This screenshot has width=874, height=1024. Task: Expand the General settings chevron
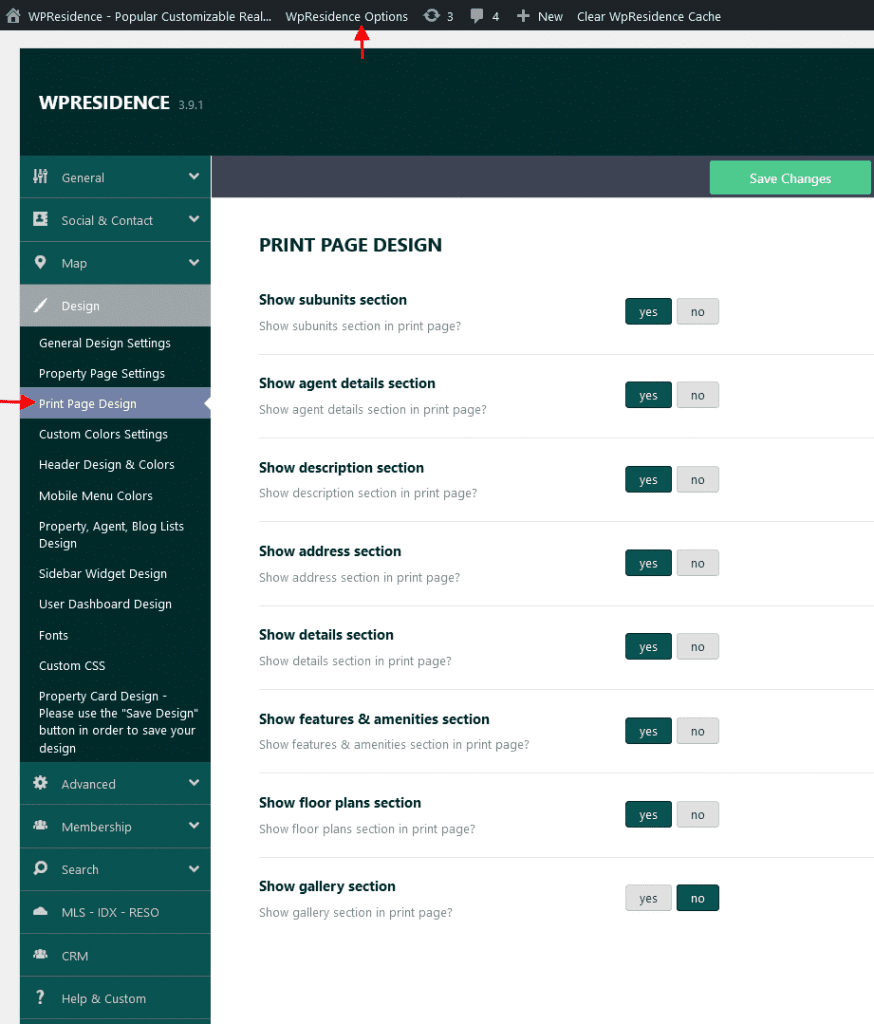[x=194, y=177]
